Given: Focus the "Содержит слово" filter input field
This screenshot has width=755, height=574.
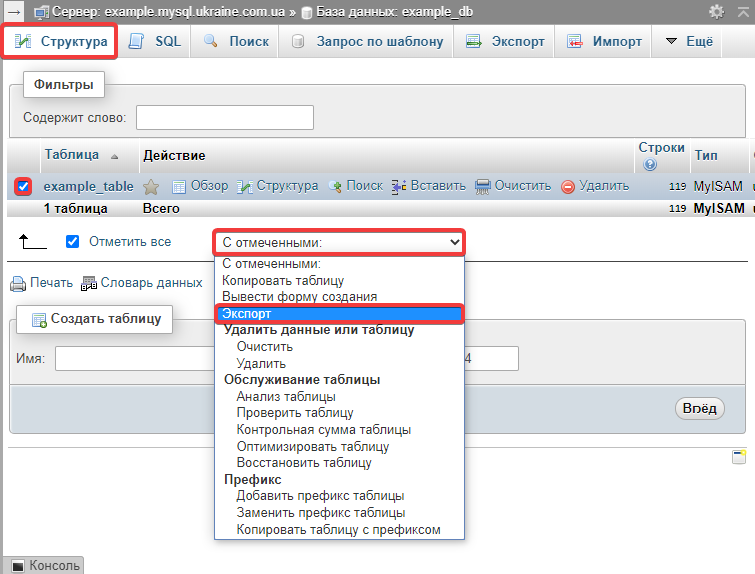Looking at the screenshot, I should coord(224,118).
